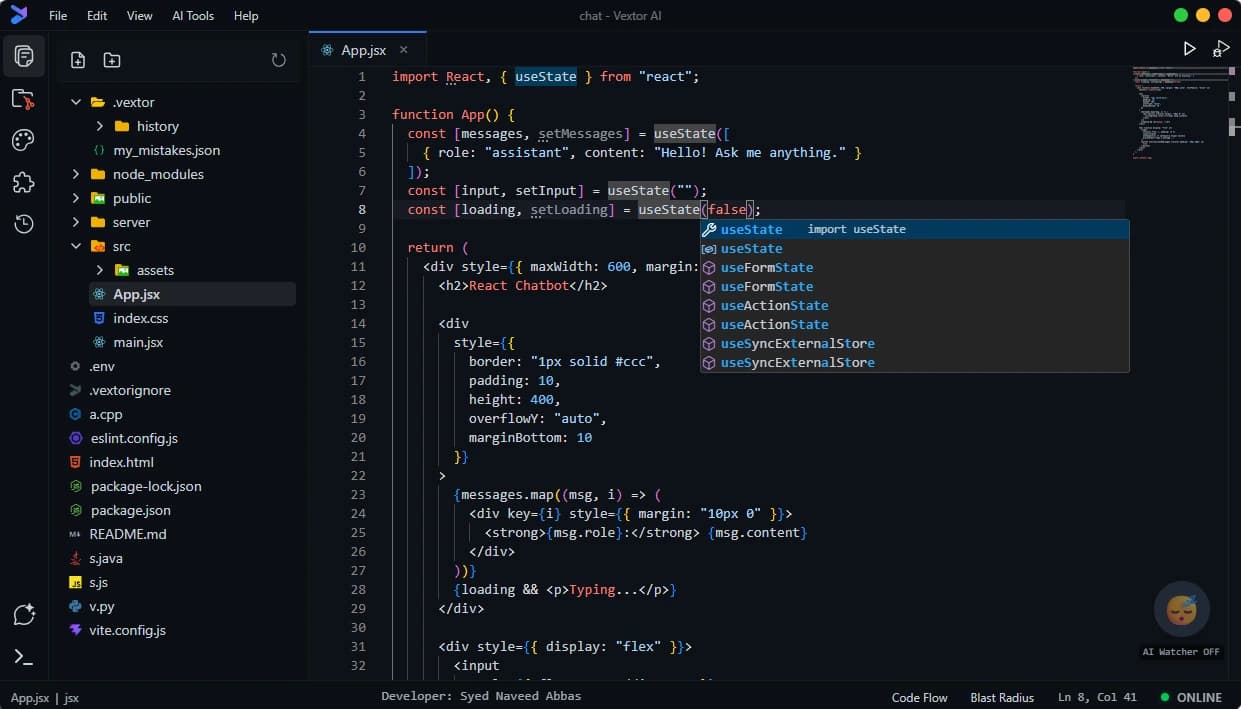Open the terminal icon in sidebar
Viewport: 1241px width, 709px height.
coord(24,657)
